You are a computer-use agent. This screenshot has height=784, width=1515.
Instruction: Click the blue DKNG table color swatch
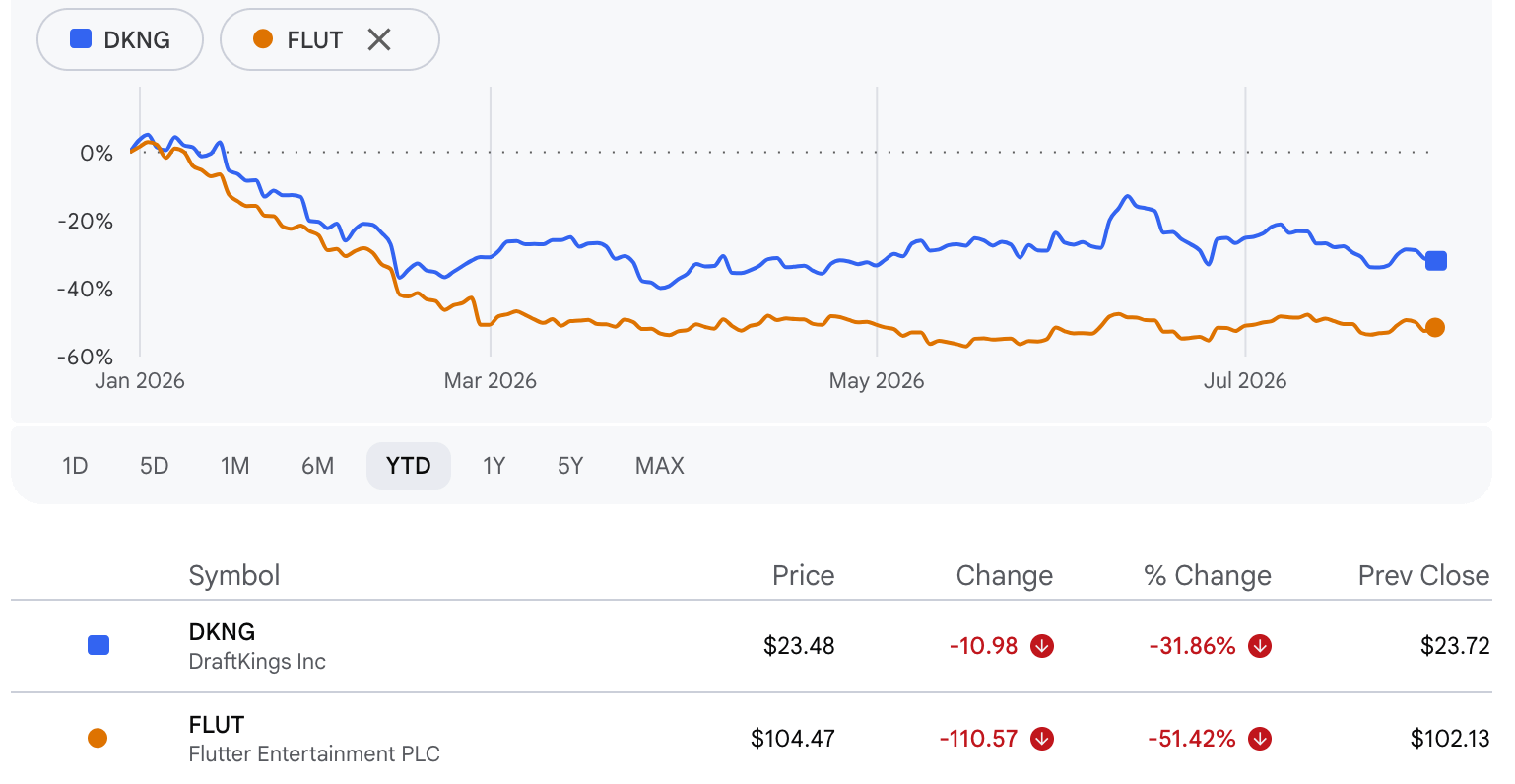(x=99, y=645)
